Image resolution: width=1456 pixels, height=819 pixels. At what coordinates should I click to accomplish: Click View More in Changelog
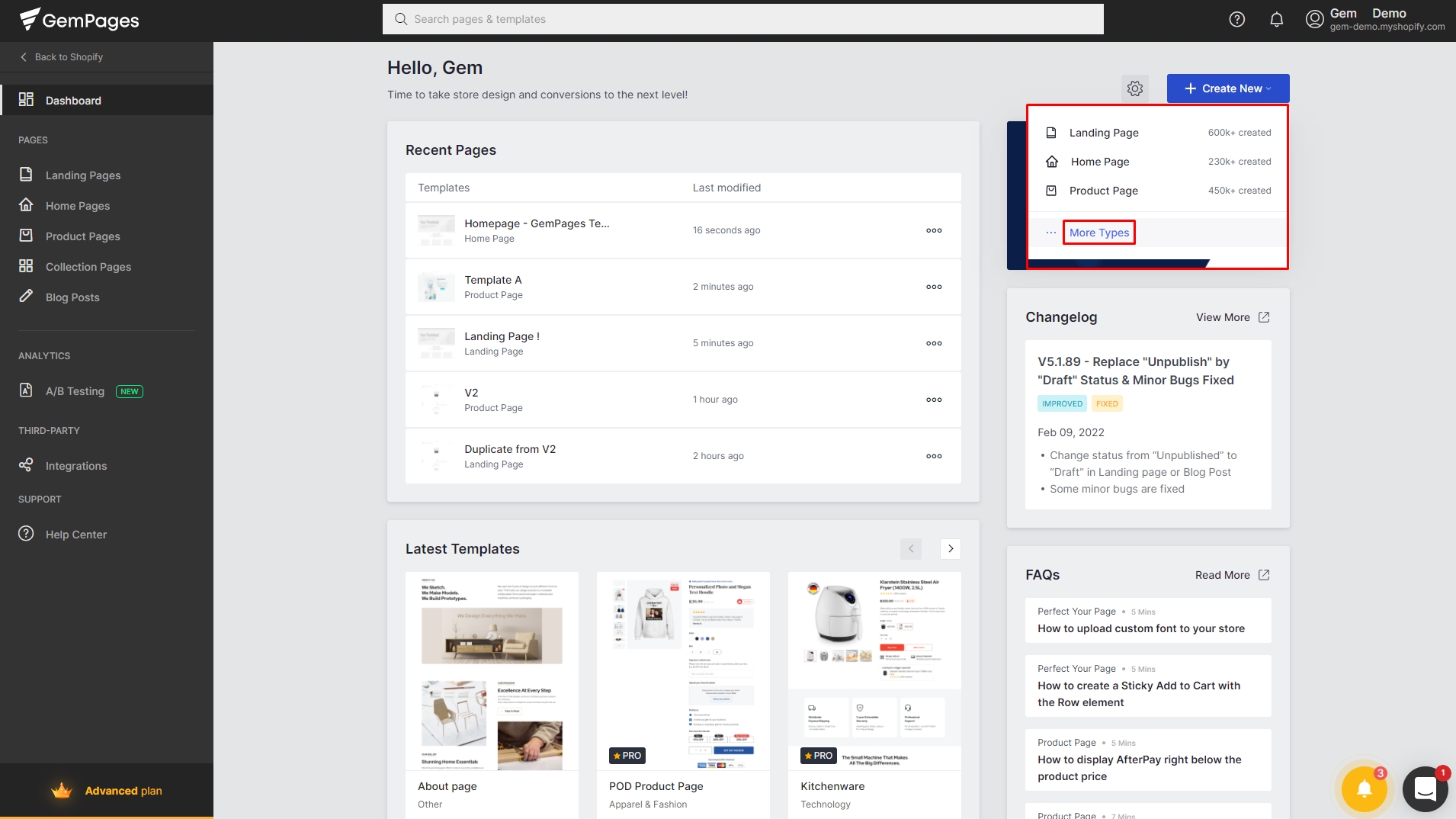point(1223,317)
